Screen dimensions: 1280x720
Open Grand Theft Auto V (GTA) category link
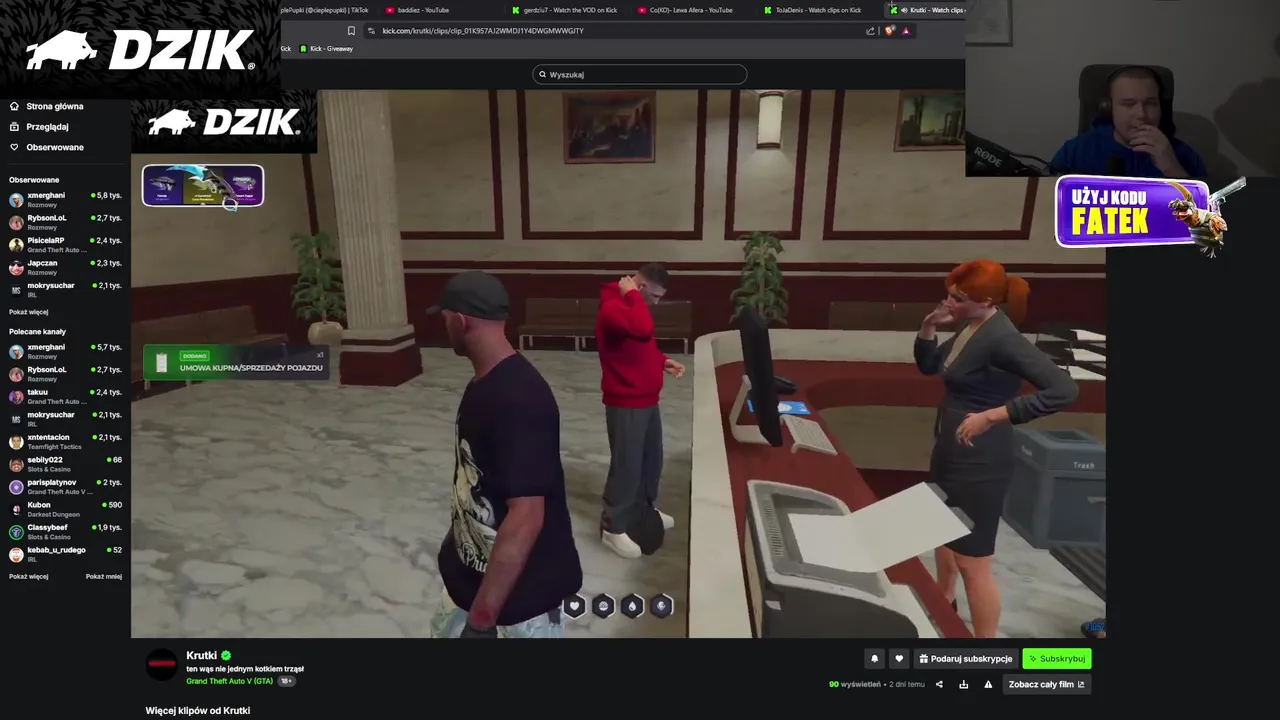[x=229, y=681]
